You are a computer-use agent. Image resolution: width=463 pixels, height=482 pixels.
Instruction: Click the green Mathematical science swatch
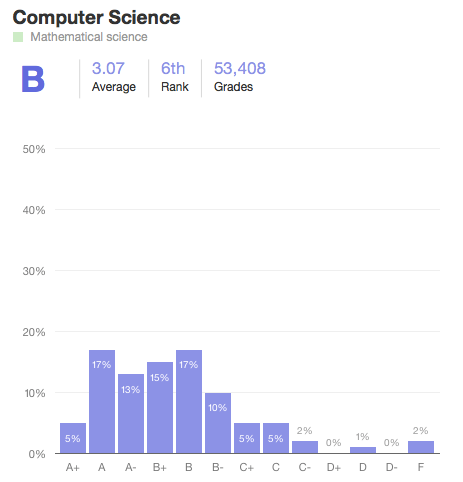pos(18,37)
